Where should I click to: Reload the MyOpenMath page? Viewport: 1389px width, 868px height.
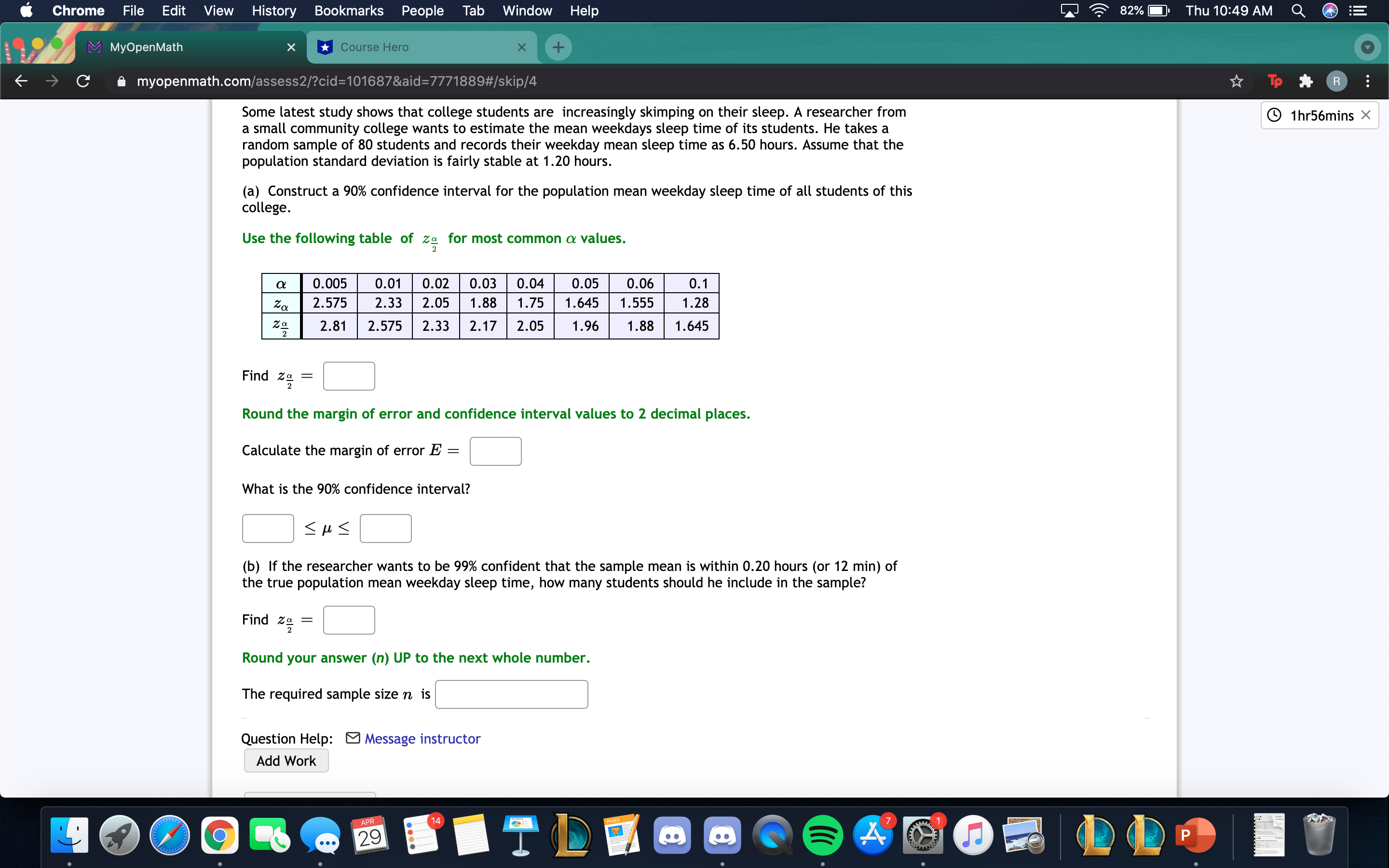(x=82, y=81)
